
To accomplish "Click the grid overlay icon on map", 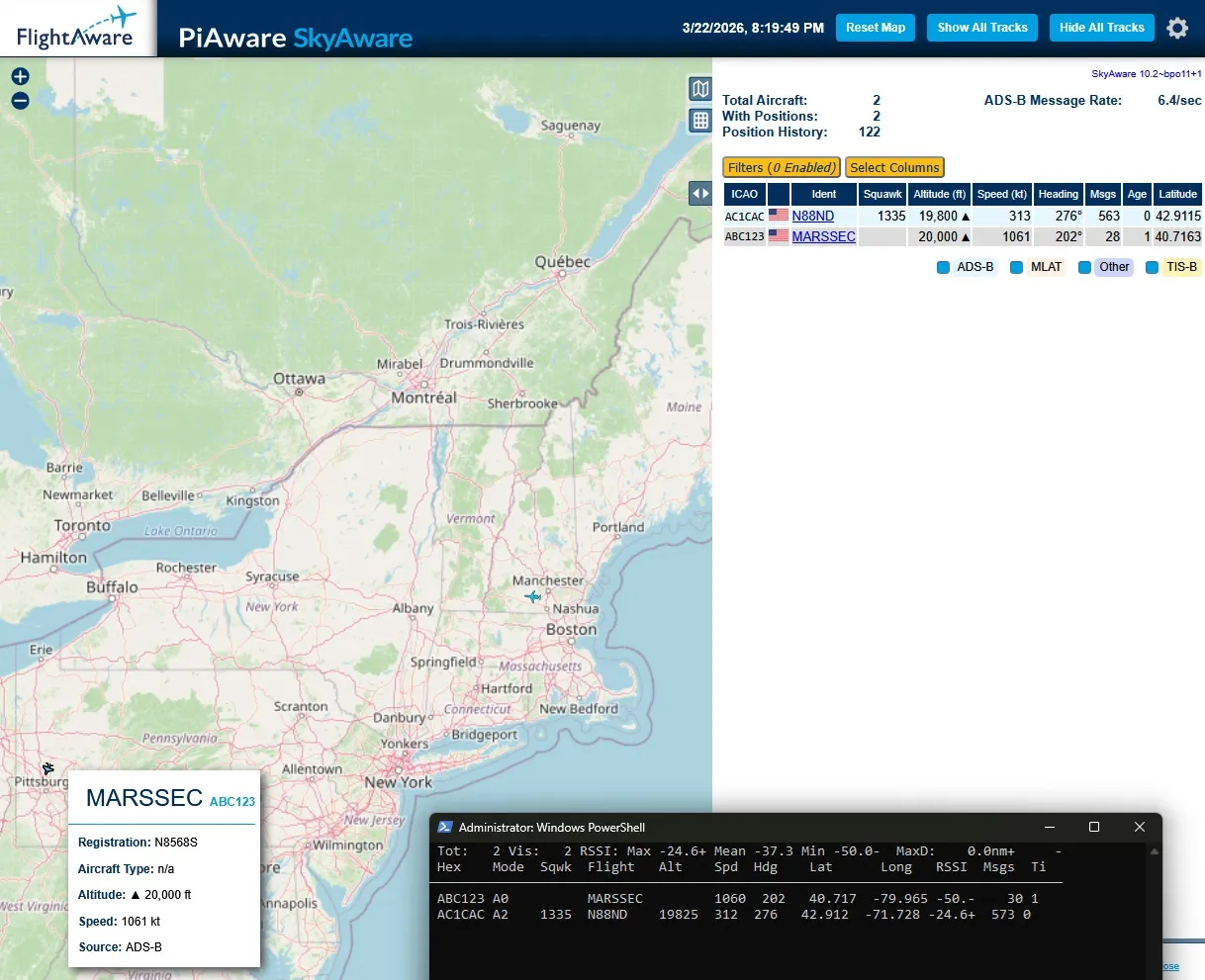I will (x=700, y=121).
